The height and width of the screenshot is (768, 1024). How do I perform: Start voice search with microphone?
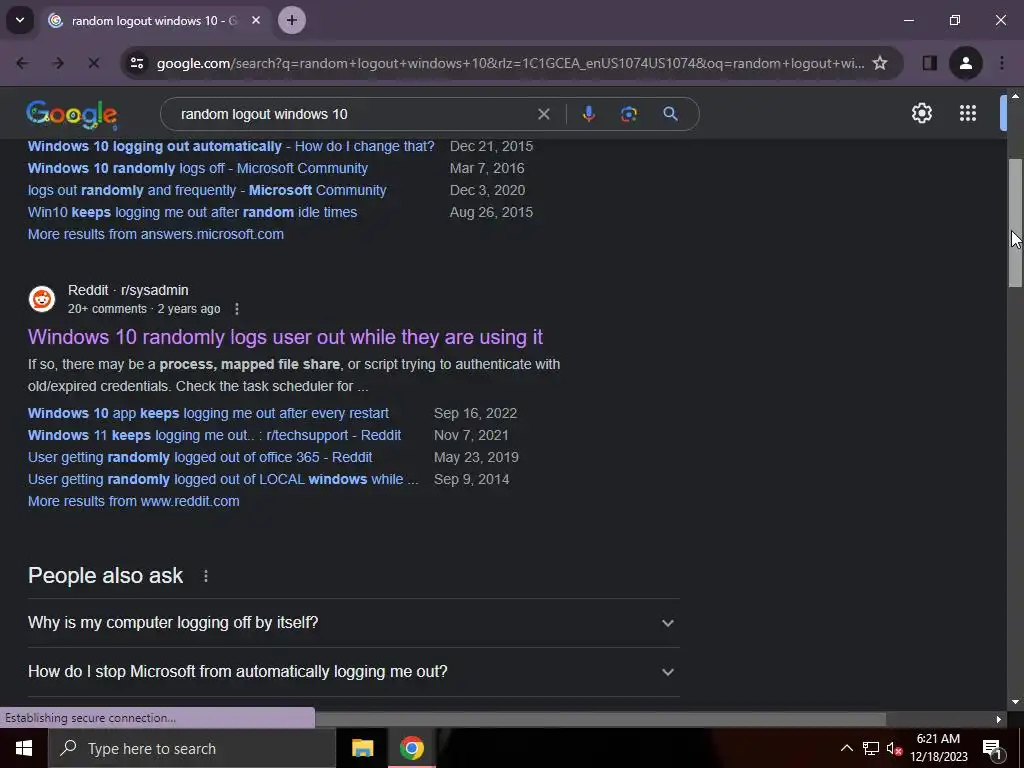(588, 114)
